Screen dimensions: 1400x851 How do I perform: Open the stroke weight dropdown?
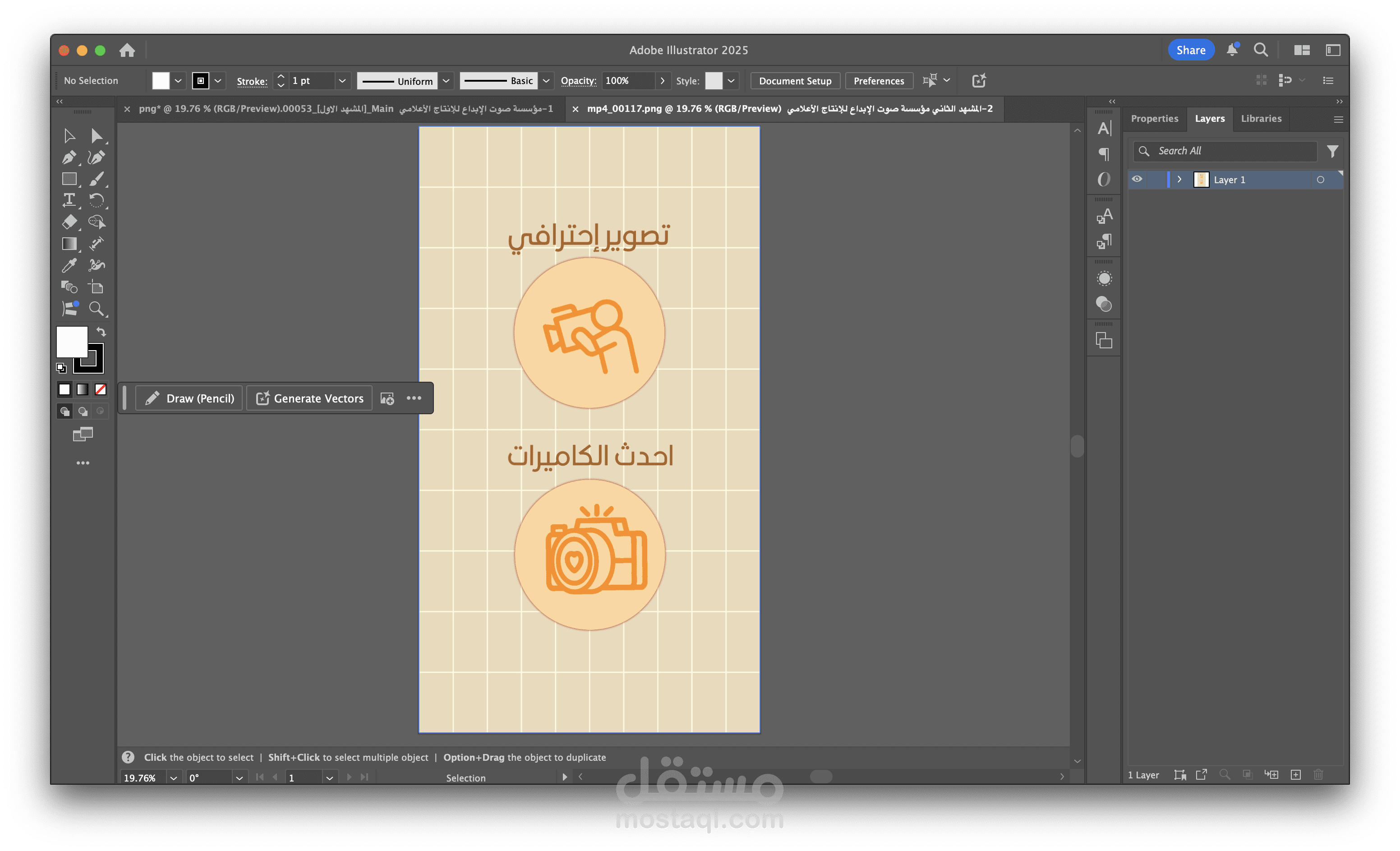click(x=342, y=81)
